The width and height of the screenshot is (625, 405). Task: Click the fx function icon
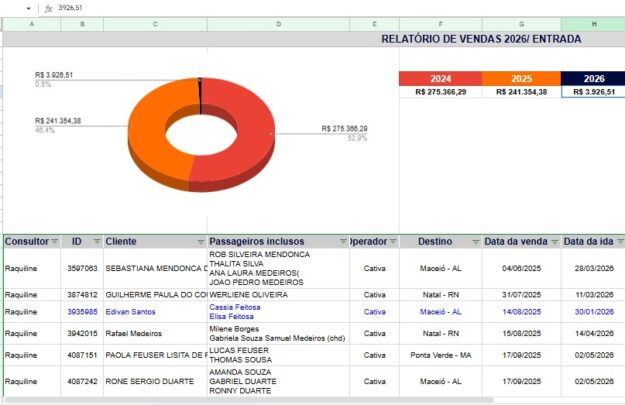point(47,7)
